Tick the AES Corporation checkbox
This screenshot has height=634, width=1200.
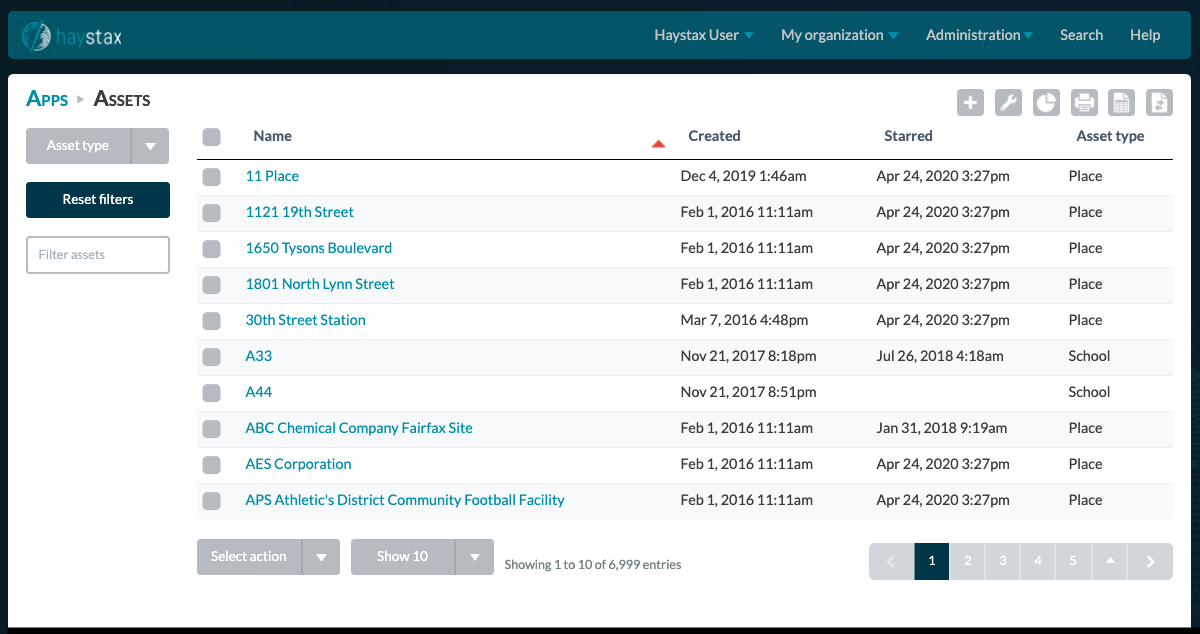211,465
